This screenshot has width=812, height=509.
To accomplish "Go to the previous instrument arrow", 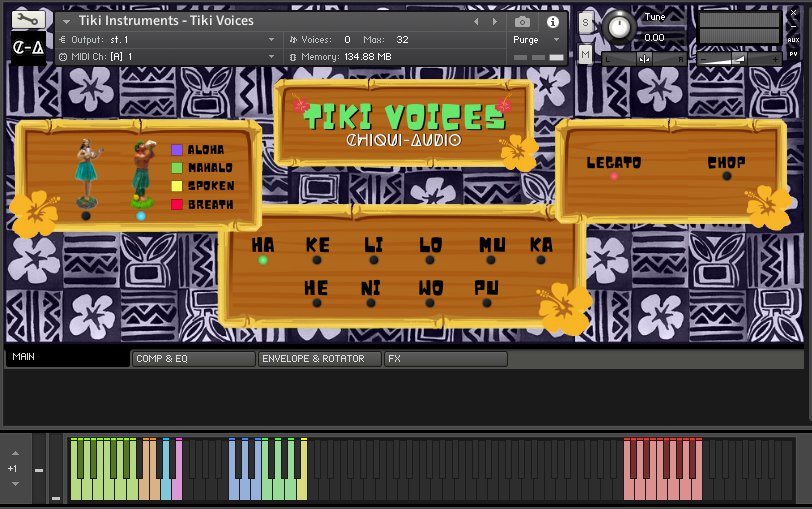I will [x=476, y=21].
